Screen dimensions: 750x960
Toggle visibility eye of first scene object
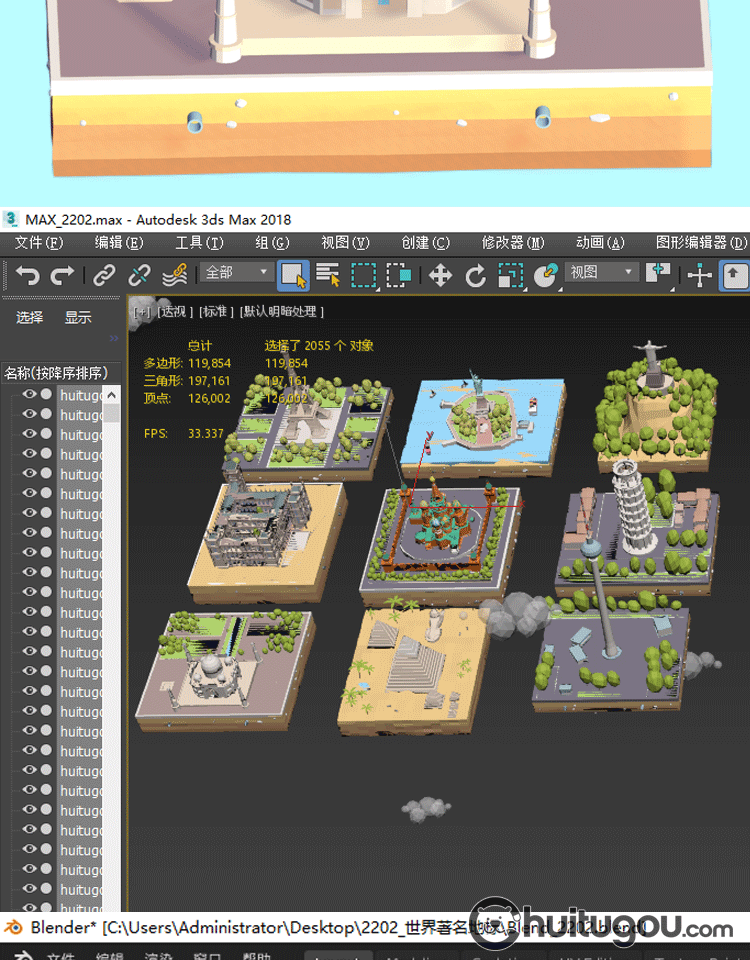click(29, 395)
